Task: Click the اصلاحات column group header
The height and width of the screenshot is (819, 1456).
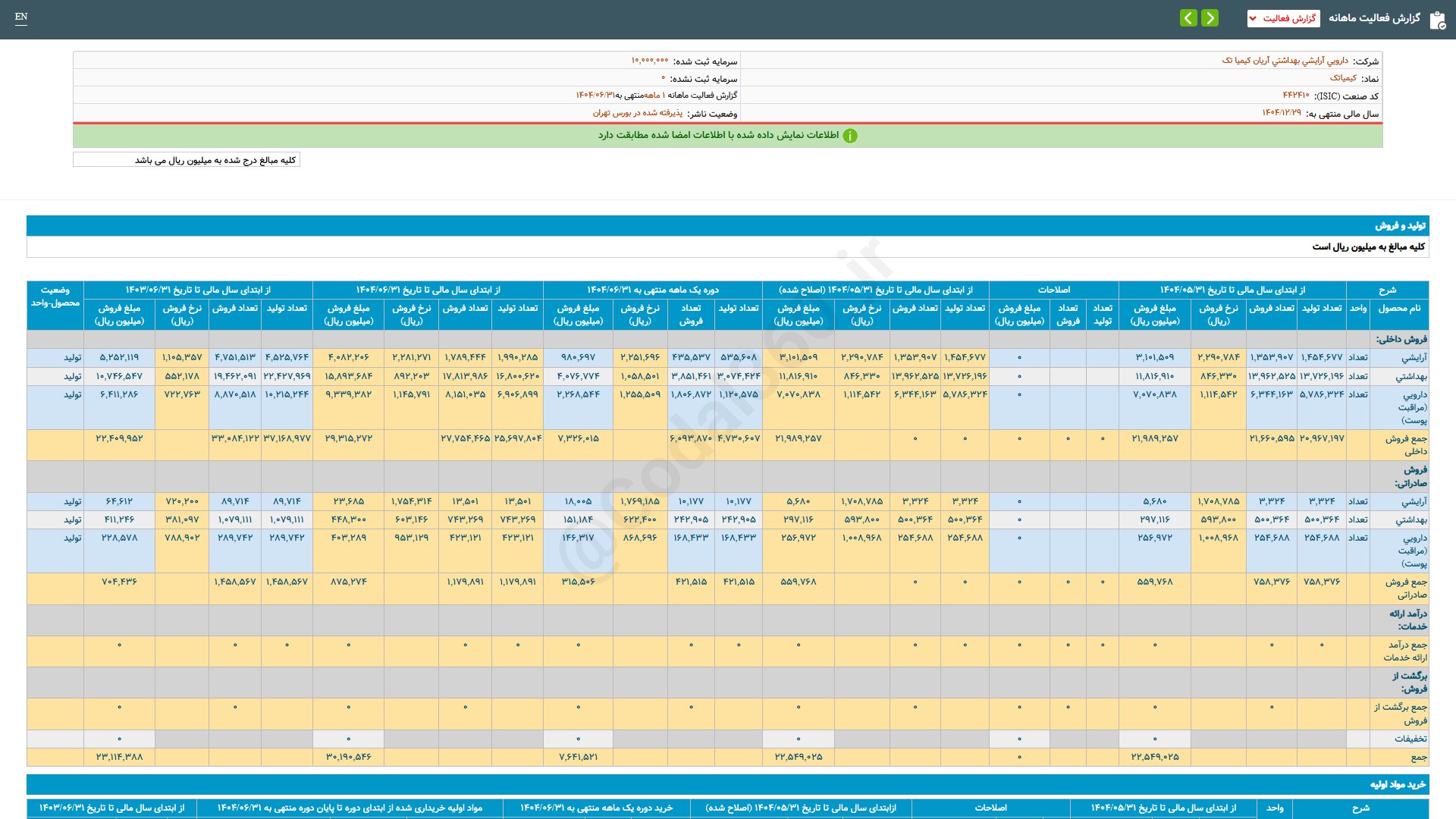Action: pyautogui.click(x=1053, y=290)
